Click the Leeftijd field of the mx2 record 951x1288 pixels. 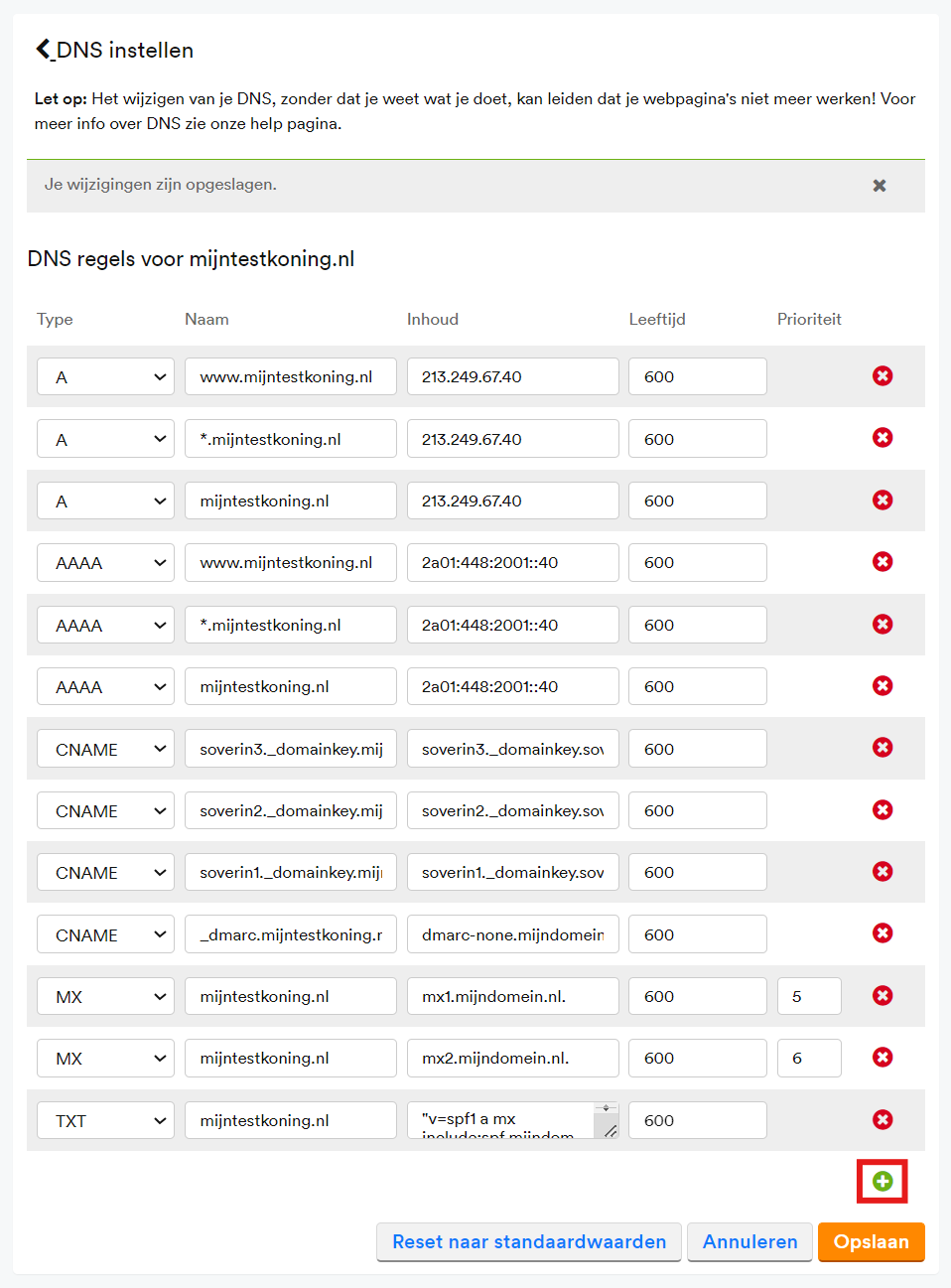pyautogui.click(x=697, y=1059)
